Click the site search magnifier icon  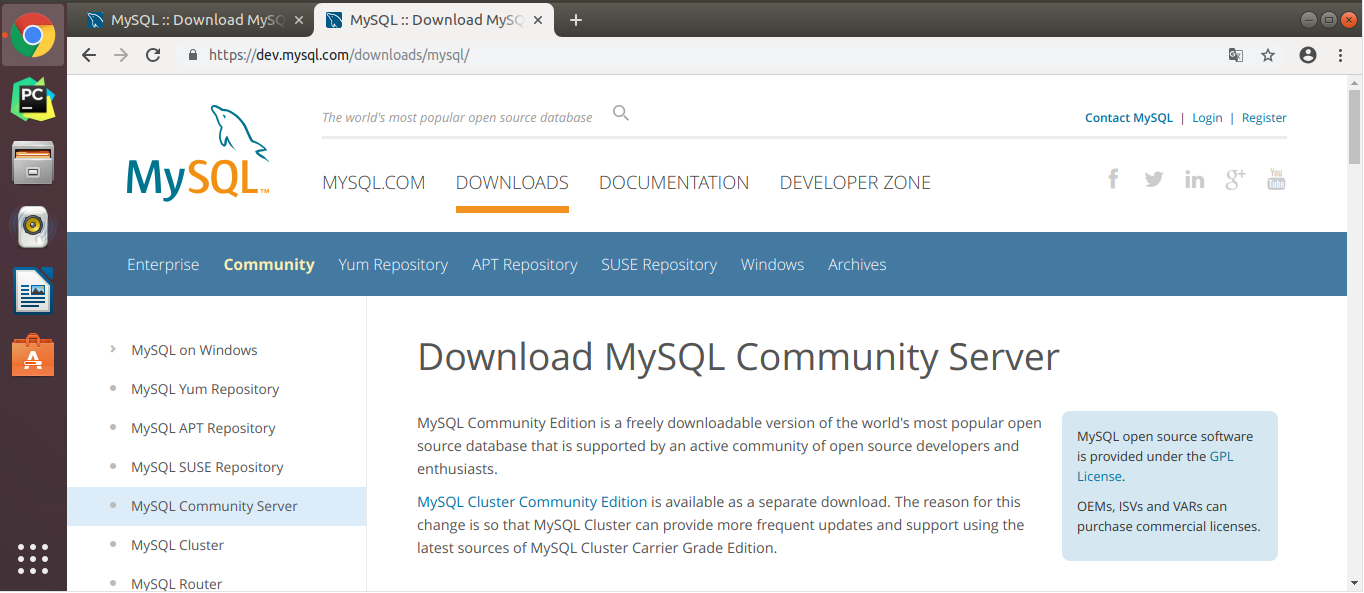click(x=621, y=113)
